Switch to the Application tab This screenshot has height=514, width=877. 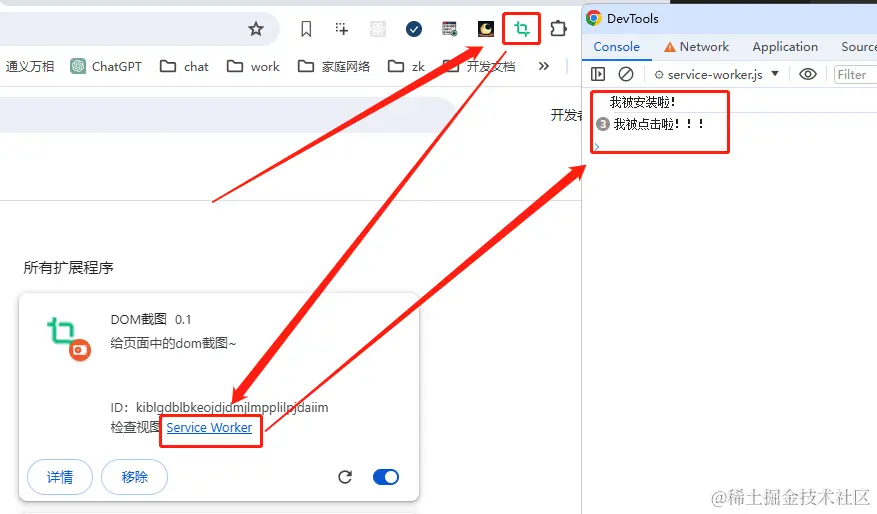coord(785,46)
